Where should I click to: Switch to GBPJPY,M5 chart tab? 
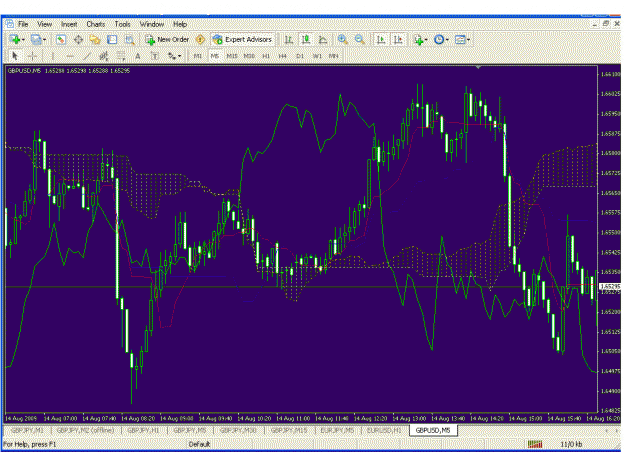coord(190,430)
